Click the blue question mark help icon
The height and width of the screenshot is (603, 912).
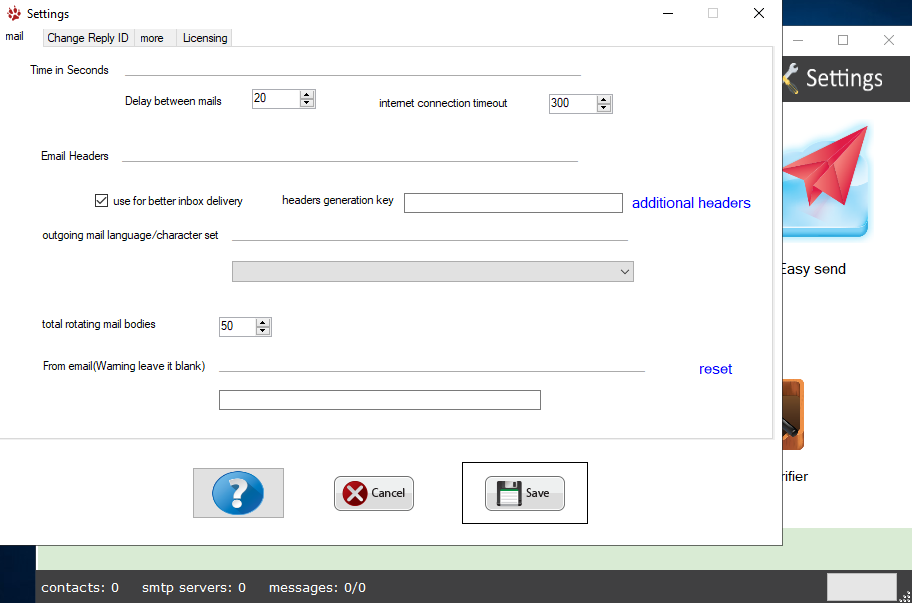(238, 493)
